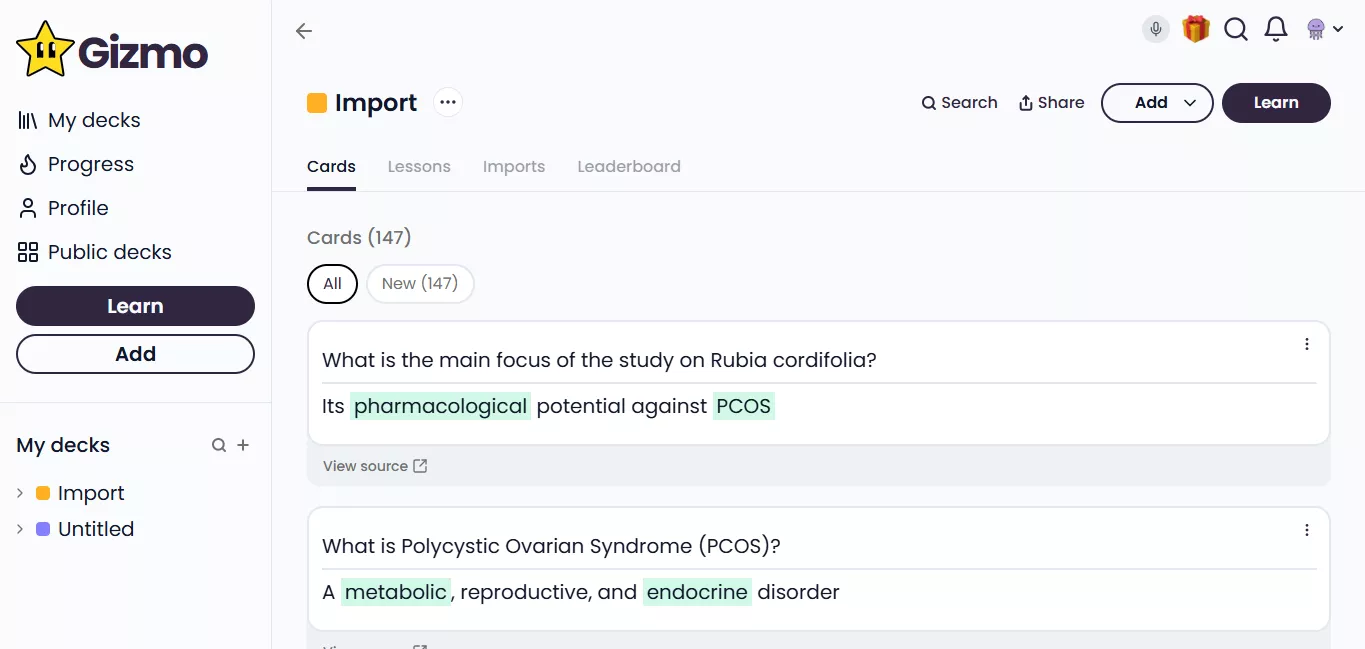Filter cards by New (147)

point(420,283)
